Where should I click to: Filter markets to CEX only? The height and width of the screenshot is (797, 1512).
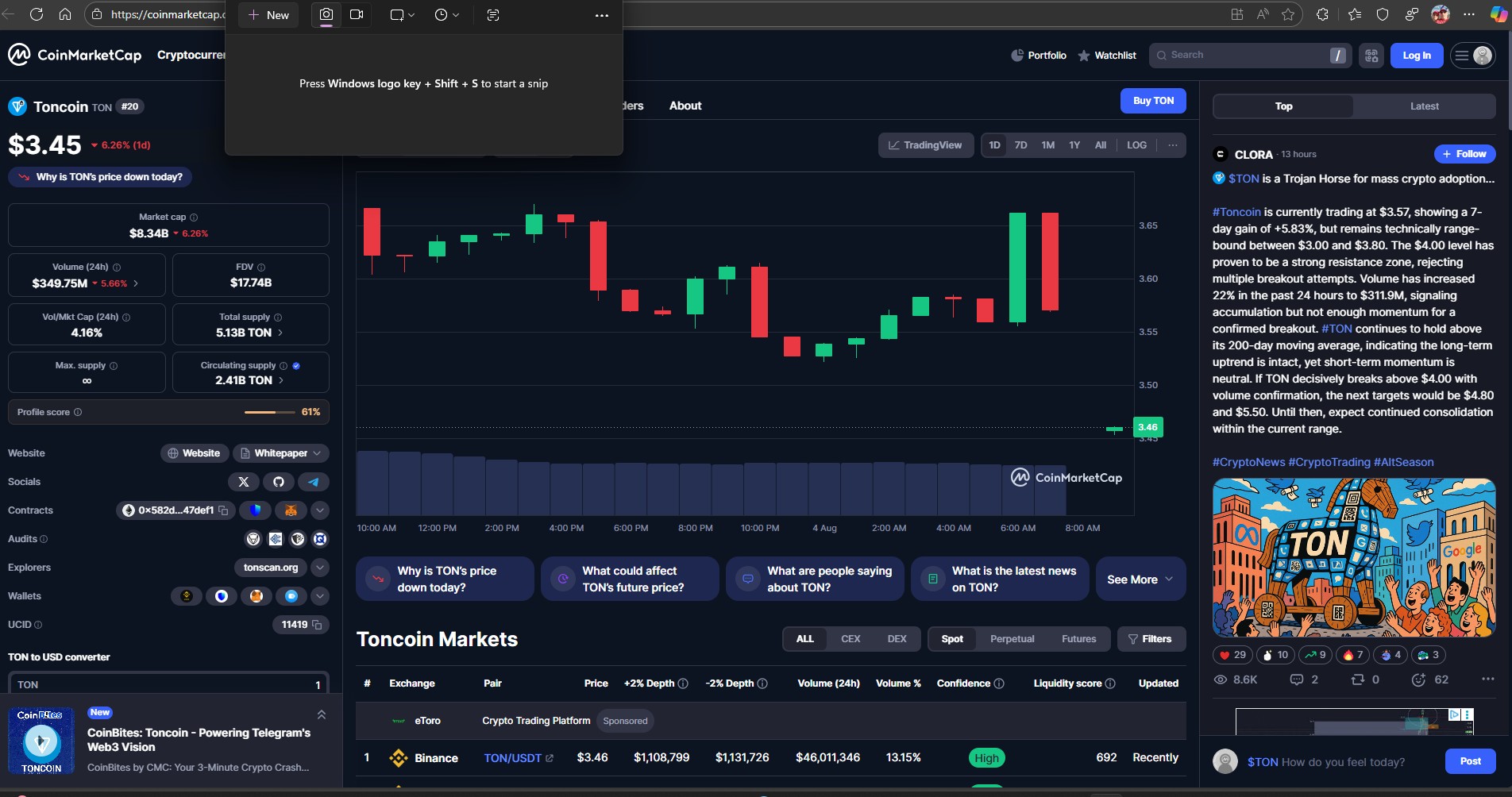pyautogui.click(x=850, y=639)
